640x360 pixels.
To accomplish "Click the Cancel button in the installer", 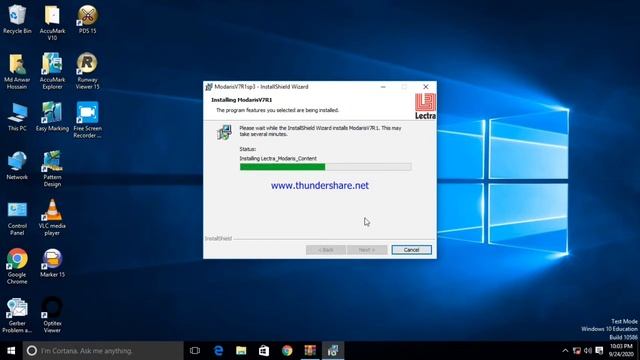I will 411,250.
